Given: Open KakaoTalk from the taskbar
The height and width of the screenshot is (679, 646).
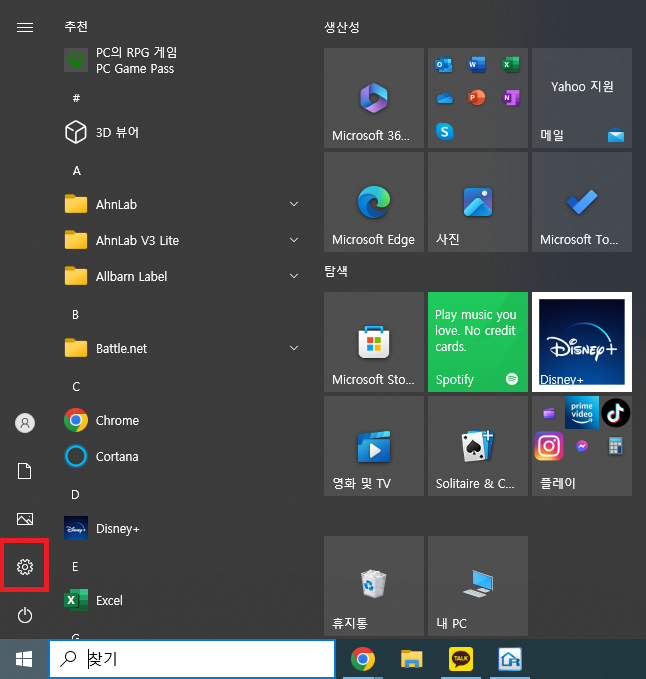Looking at the screenshot, I should point(461,659).
